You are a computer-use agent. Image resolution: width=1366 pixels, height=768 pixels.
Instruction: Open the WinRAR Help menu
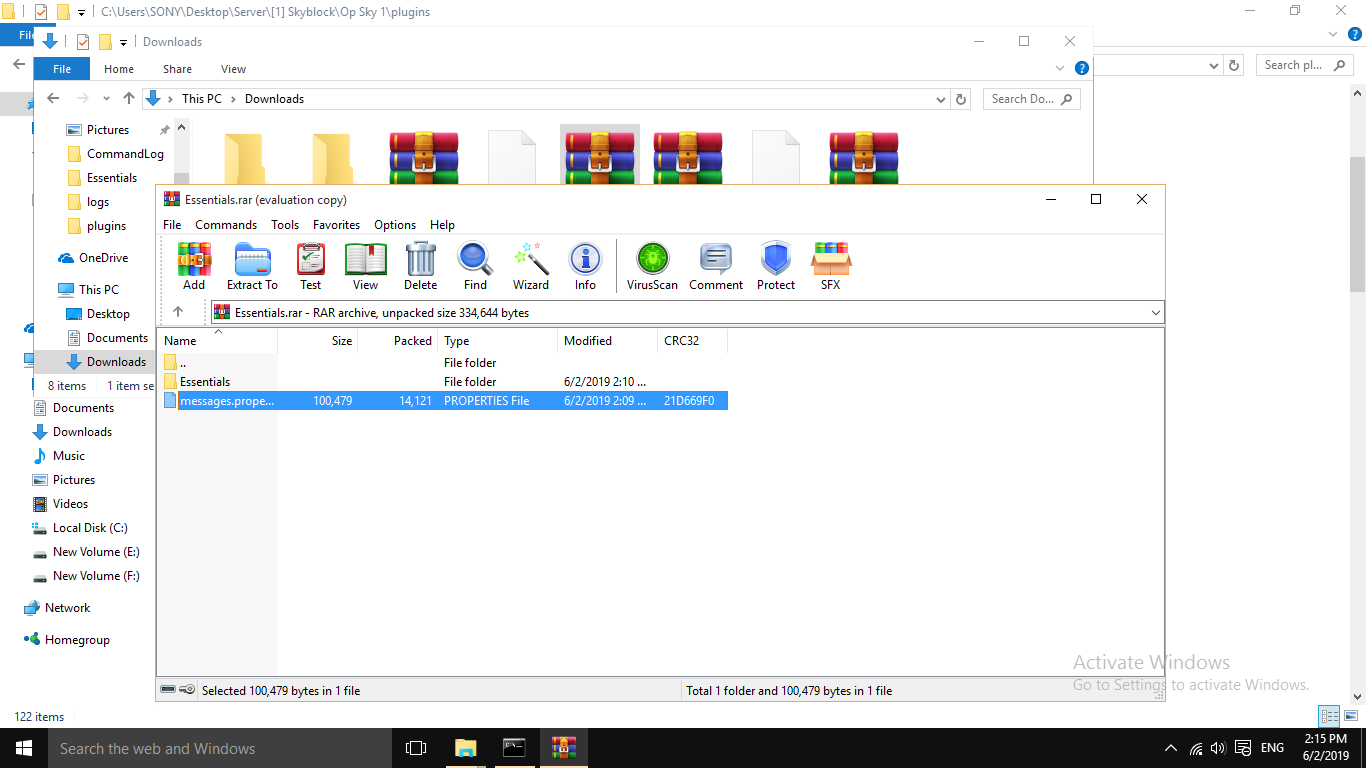pos(442,225)
